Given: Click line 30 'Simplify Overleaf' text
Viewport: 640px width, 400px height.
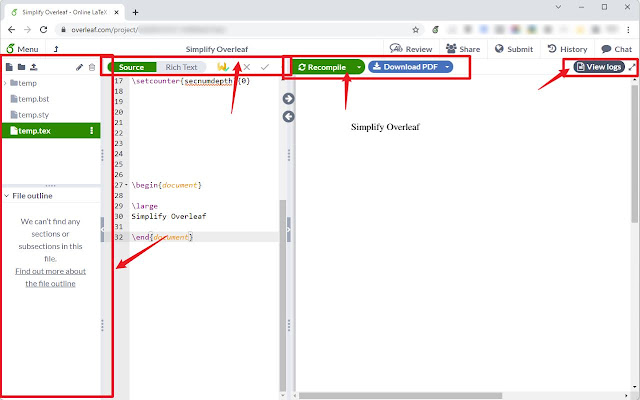Looking at the screenshot, I should [x=169, y=216].
